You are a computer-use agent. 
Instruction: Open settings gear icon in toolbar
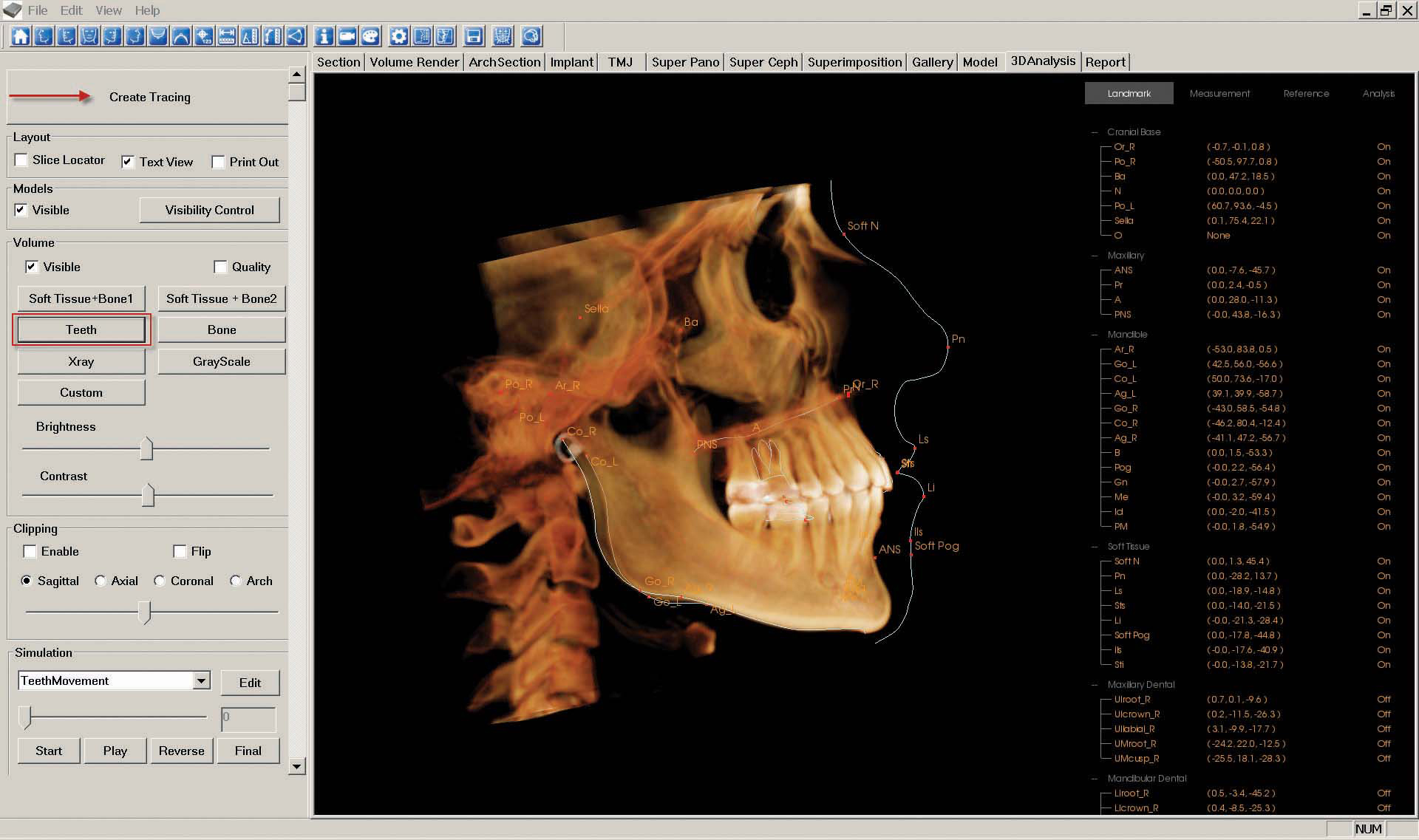[399, 35]
